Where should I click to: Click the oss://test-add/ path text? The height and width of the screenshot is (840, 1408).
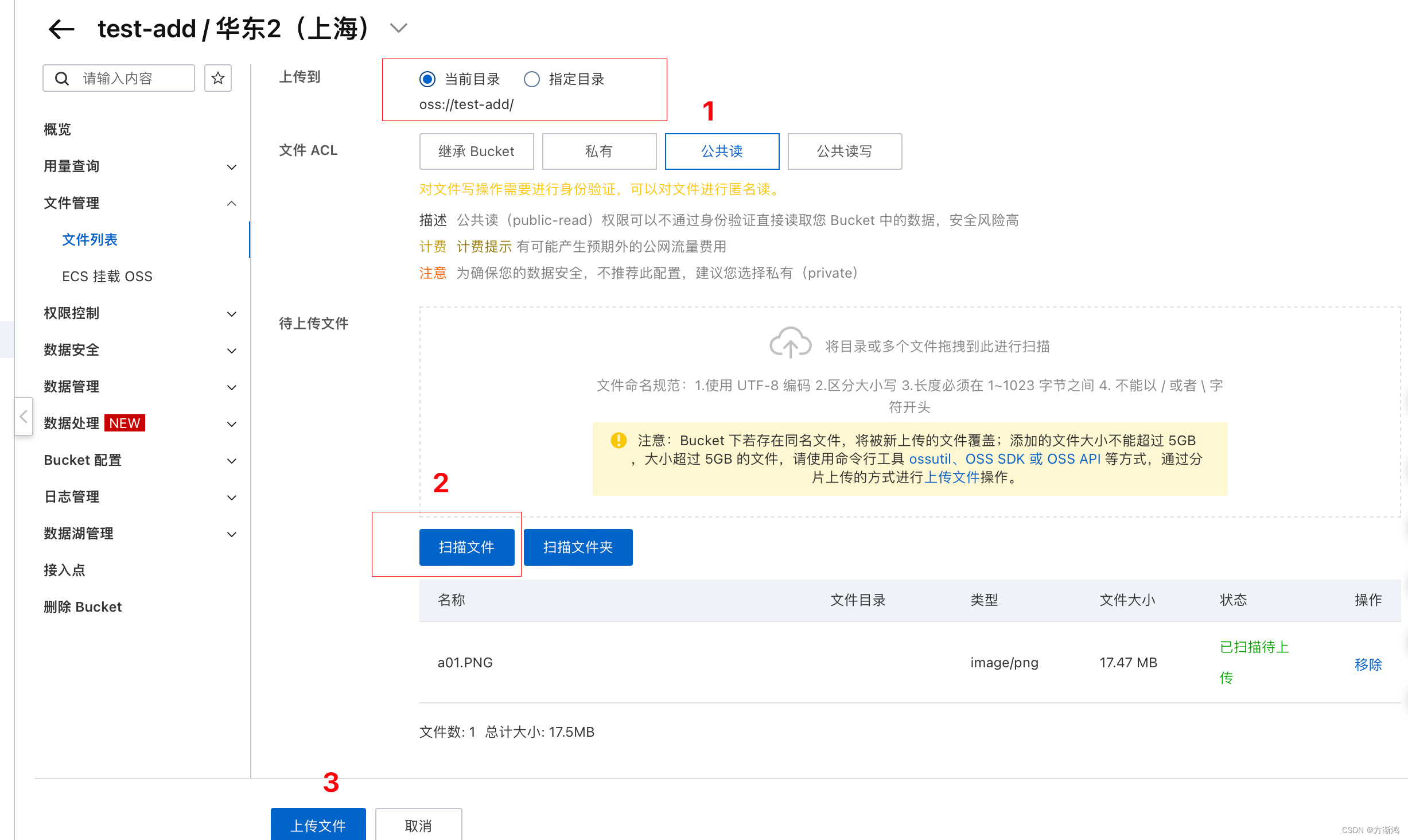coord(466,104)
